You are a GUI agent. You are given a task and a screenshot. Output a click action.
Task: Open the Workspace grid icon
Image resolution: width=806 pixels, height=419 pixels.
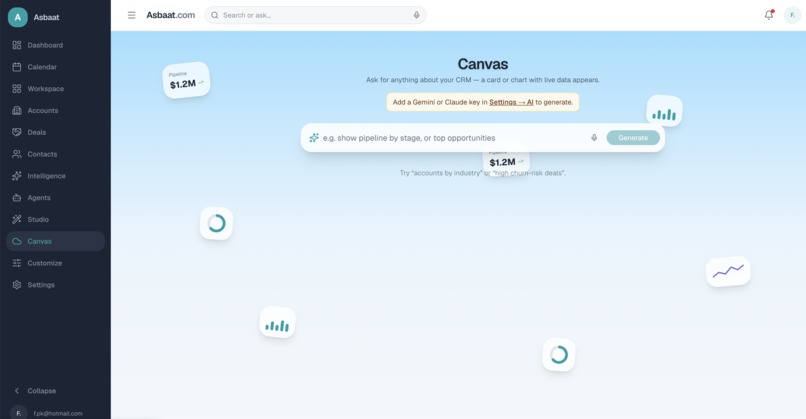16,88
